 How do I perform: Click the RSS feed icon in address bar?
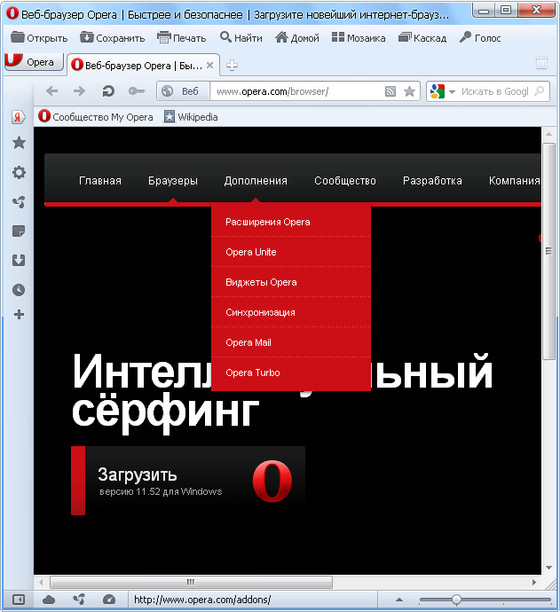(x=390, y=91)
